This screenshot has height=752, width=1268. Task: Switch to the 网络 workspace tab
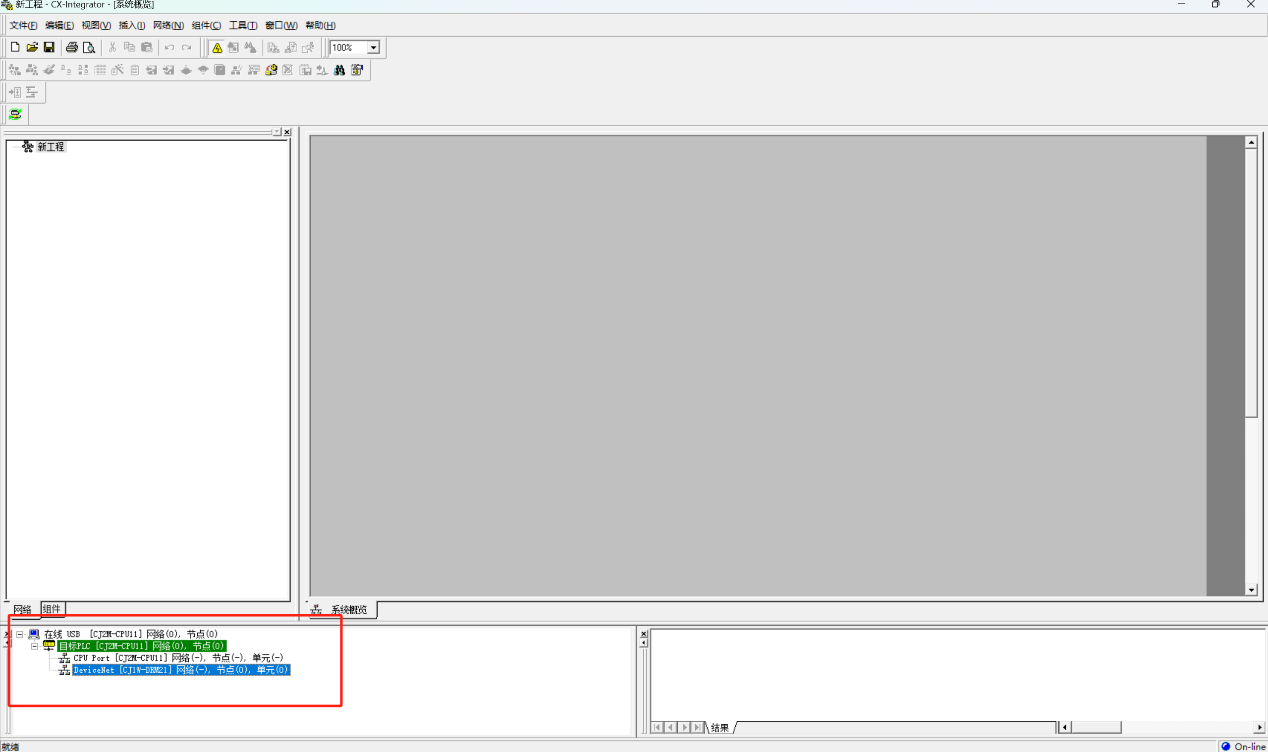click(x=22, y=610)
